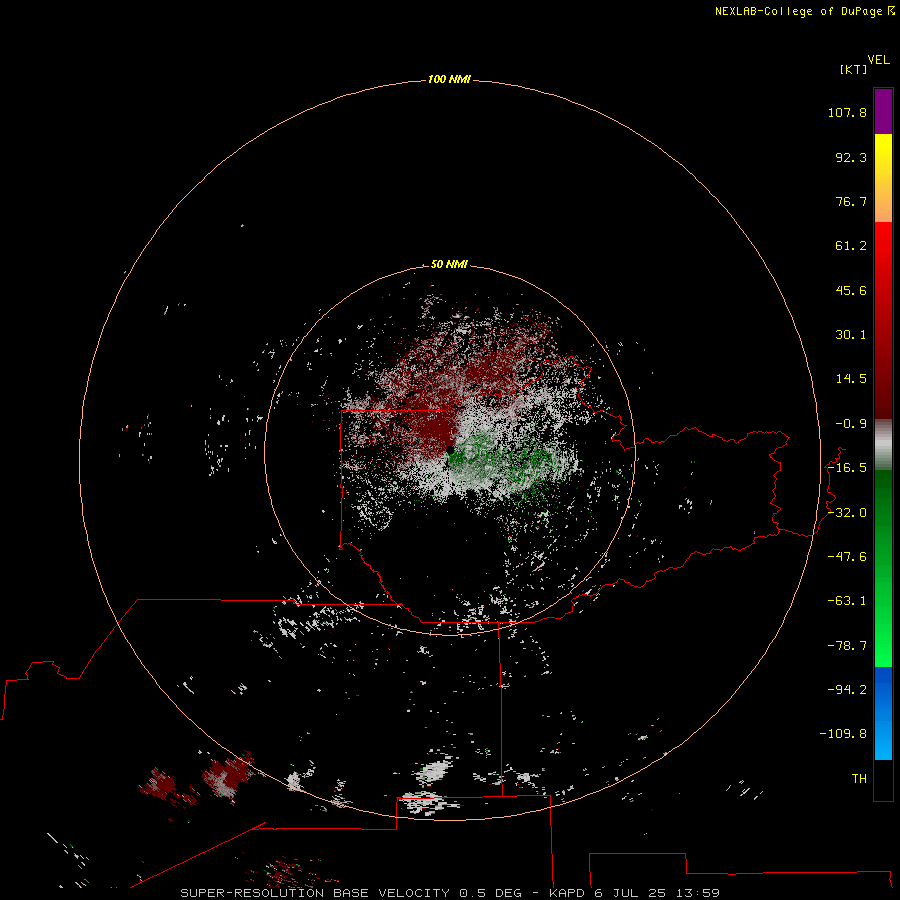Click the -63.1 legend value
Screen dimensions: 900x900
coord(847,601)
